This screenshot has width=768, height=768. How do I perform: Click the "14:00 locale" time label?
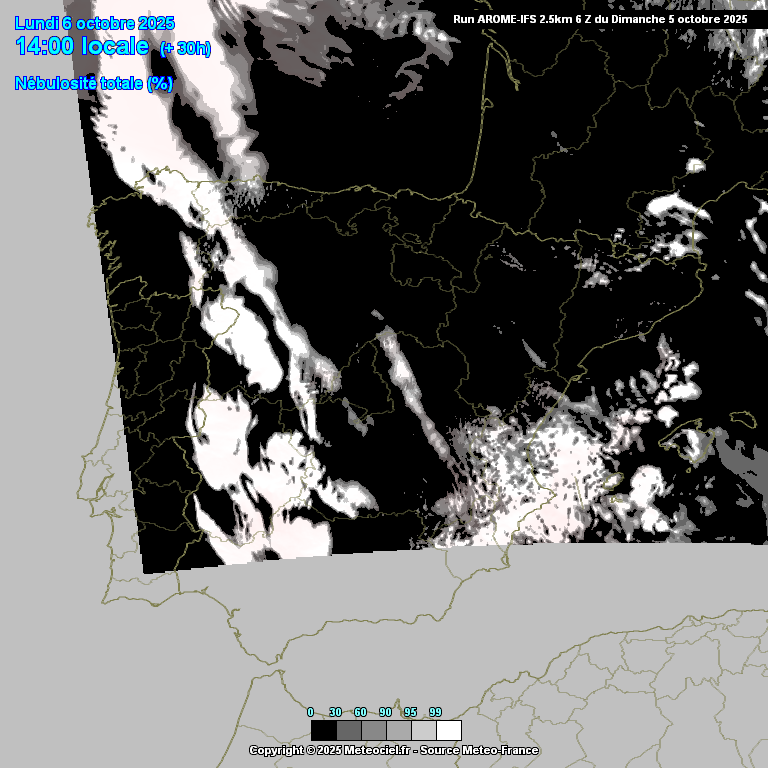(x=83, y=47)
